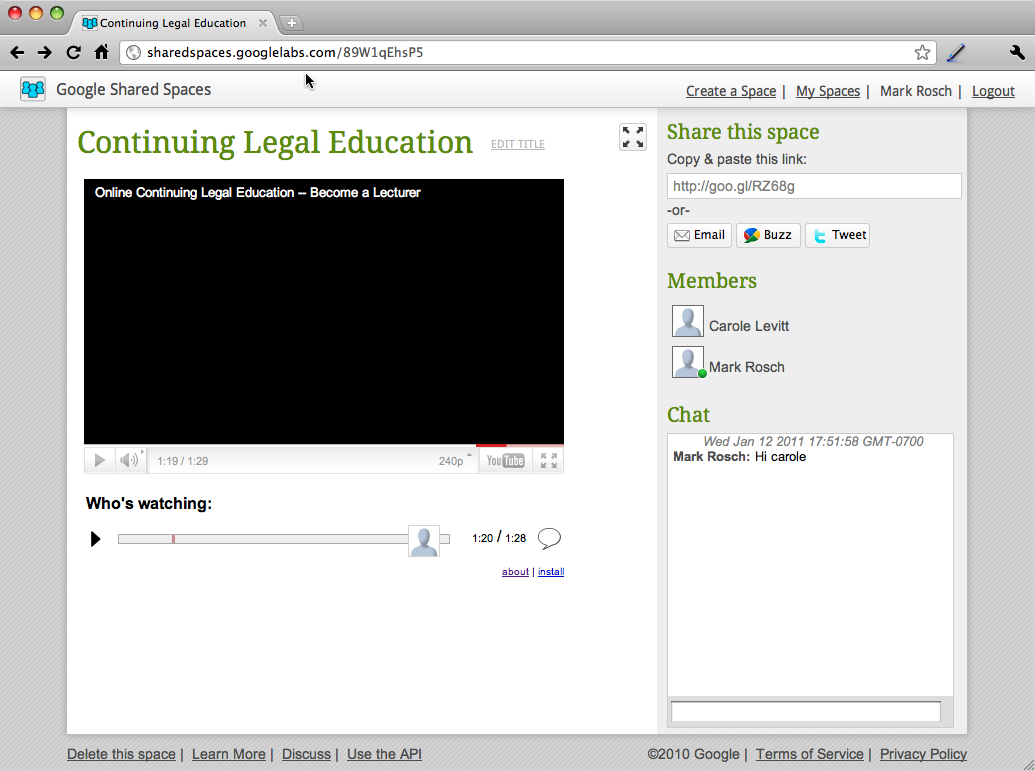The height and width of the screenshot is (771, 1035).
Task: Go to My Spaces
Action: [x=828, y=91]
